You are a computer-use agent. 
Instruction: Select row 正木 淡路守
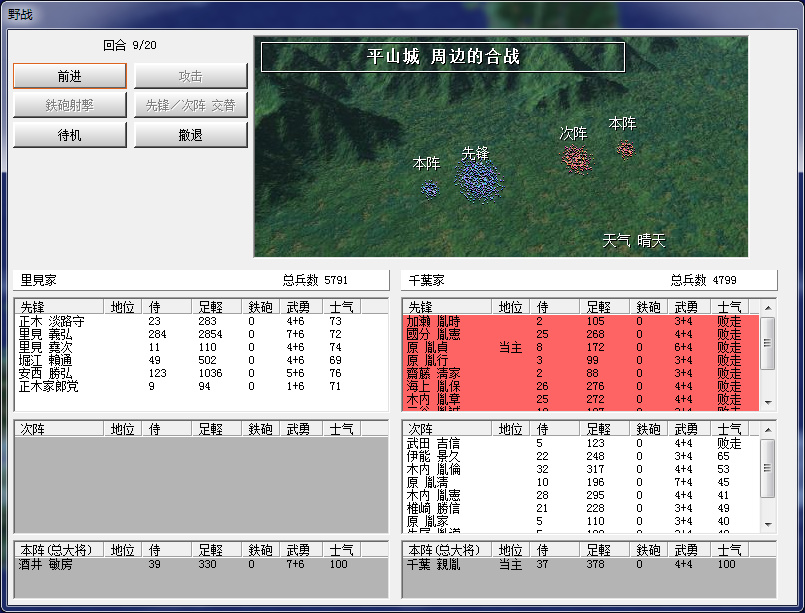point(201,321)
